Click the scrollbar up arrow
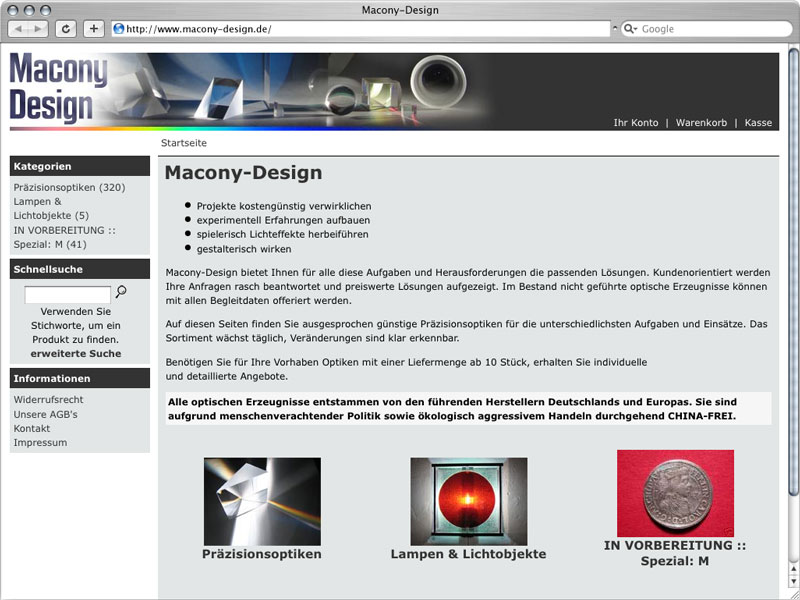Viewport: 800px width, 600px height. (793, 569)
